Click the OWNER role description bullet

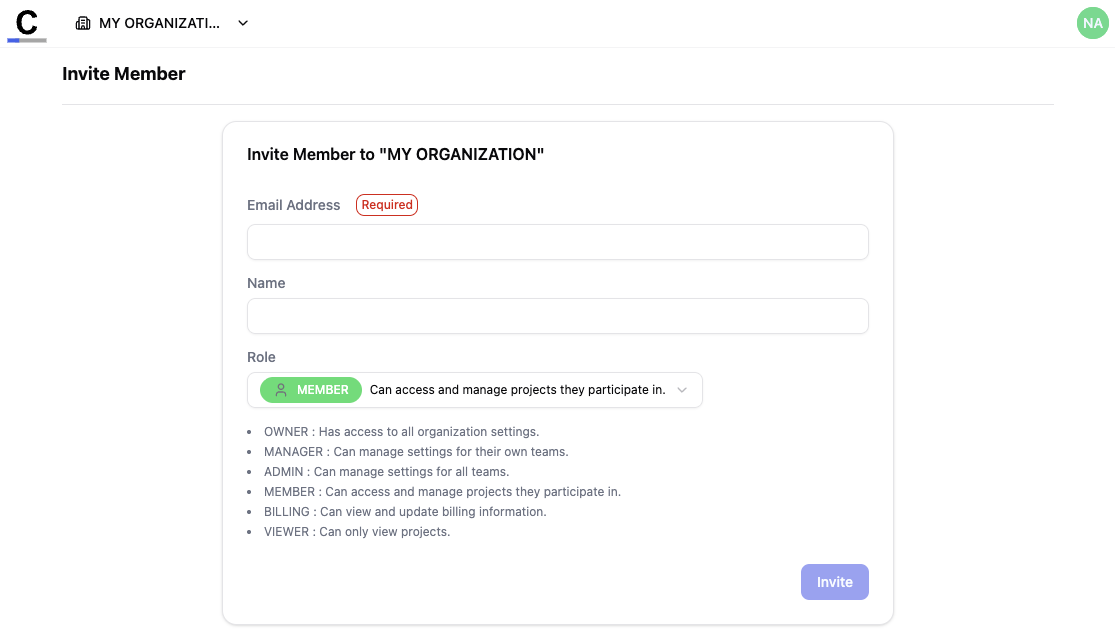click(400, 431)
